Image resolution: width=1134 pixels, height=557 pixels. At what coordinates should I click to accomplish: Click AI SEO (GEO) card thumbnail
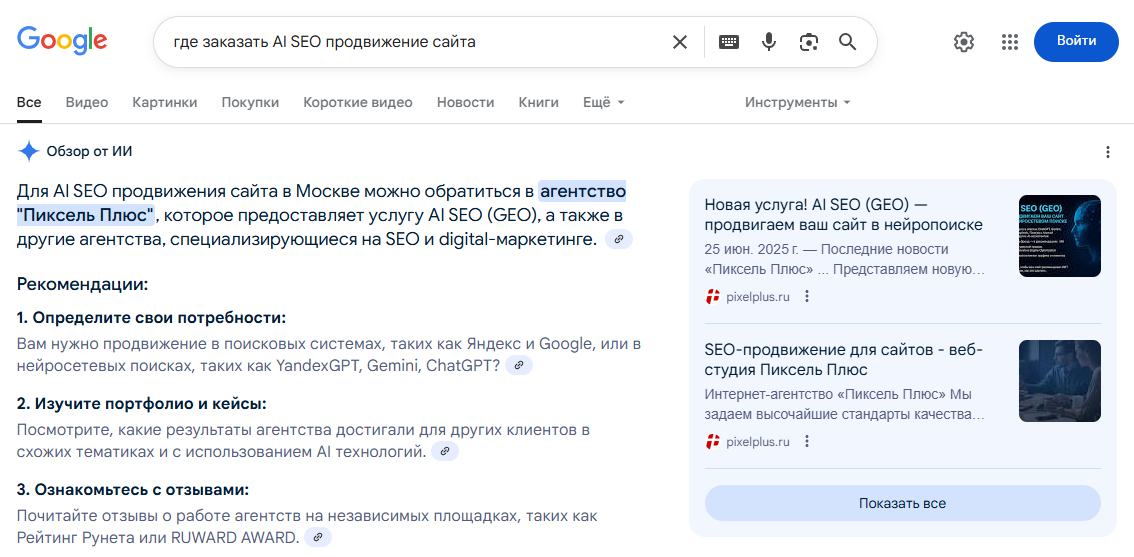(1060, 236)
